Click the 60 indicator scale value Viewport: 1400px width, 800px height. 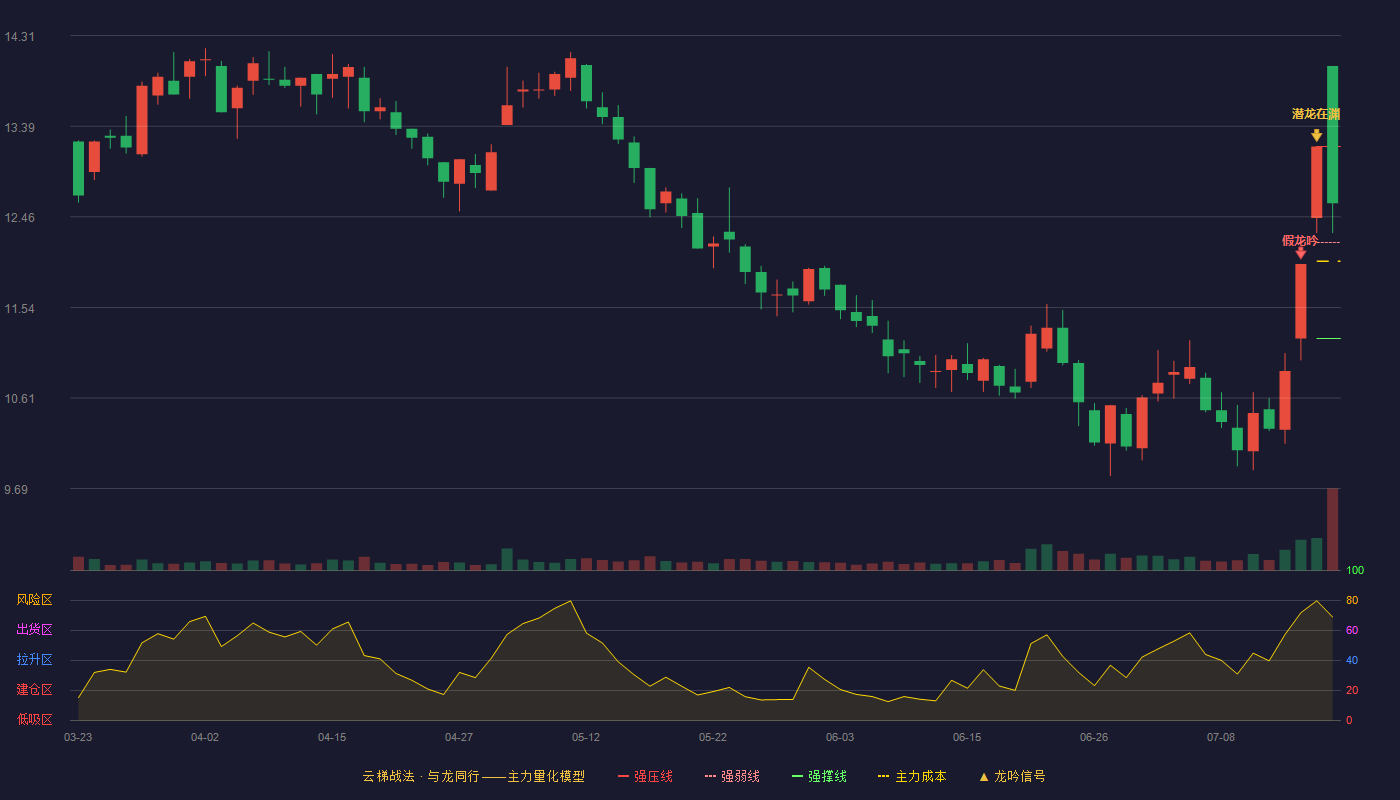click(1352, 630)
